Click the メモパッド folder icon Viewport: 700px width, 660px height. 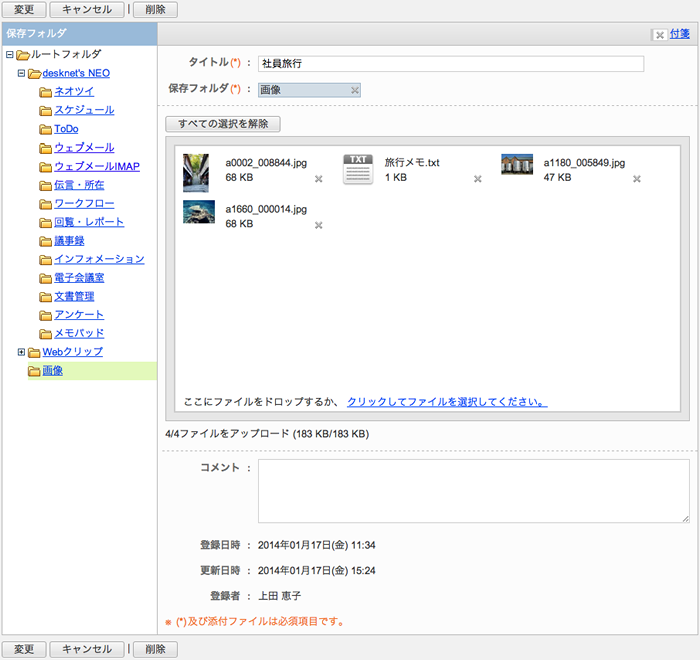click(45, 334)
